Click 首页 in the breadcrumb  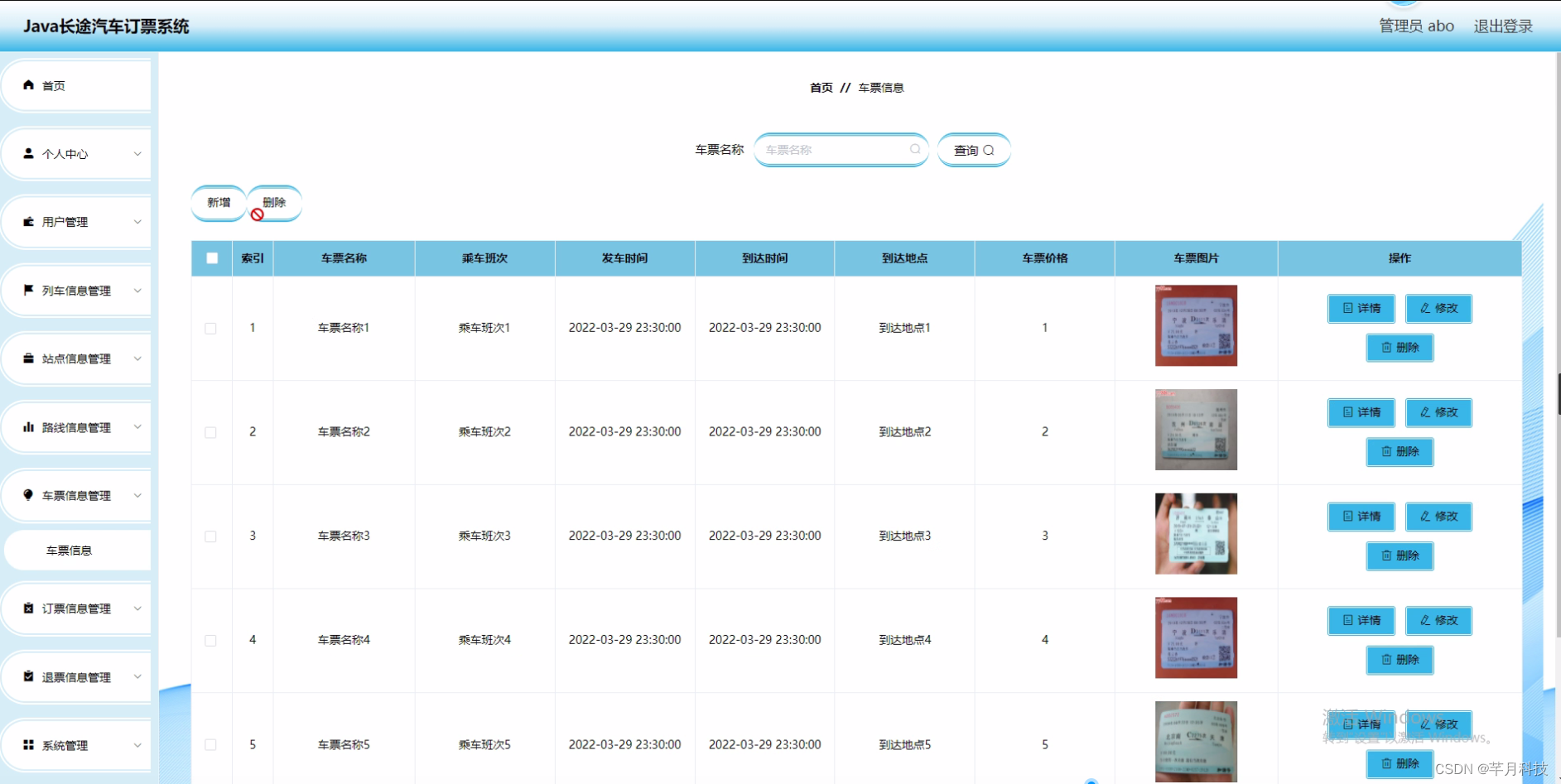(x=820, y=87)
